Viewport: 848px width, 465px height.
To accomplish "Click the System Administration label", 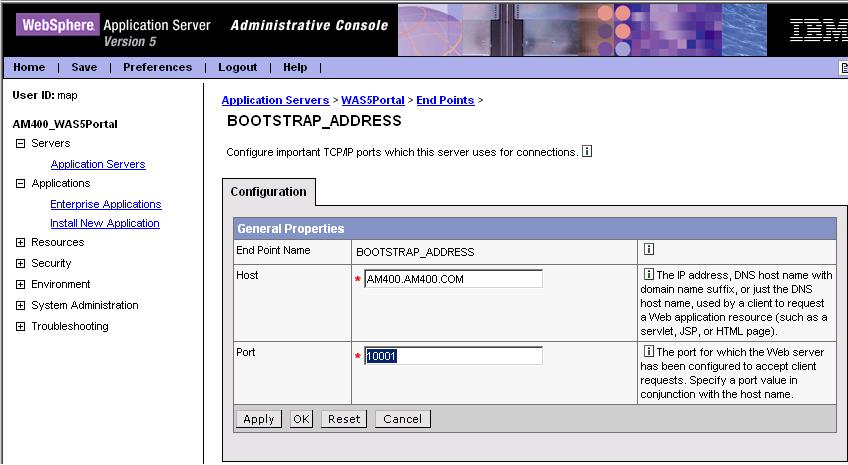I will pos(85,305).
